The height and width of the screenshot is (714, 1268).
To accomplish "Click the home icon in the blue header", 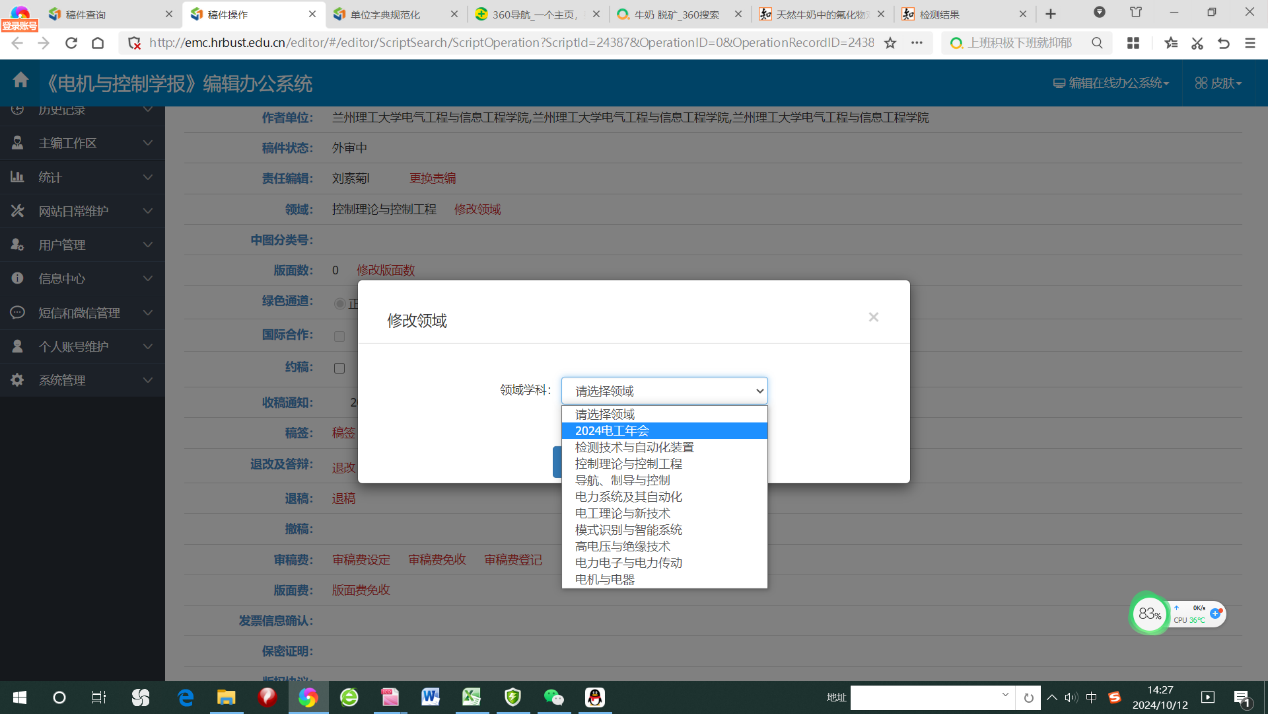I will (x=20, y=81).
